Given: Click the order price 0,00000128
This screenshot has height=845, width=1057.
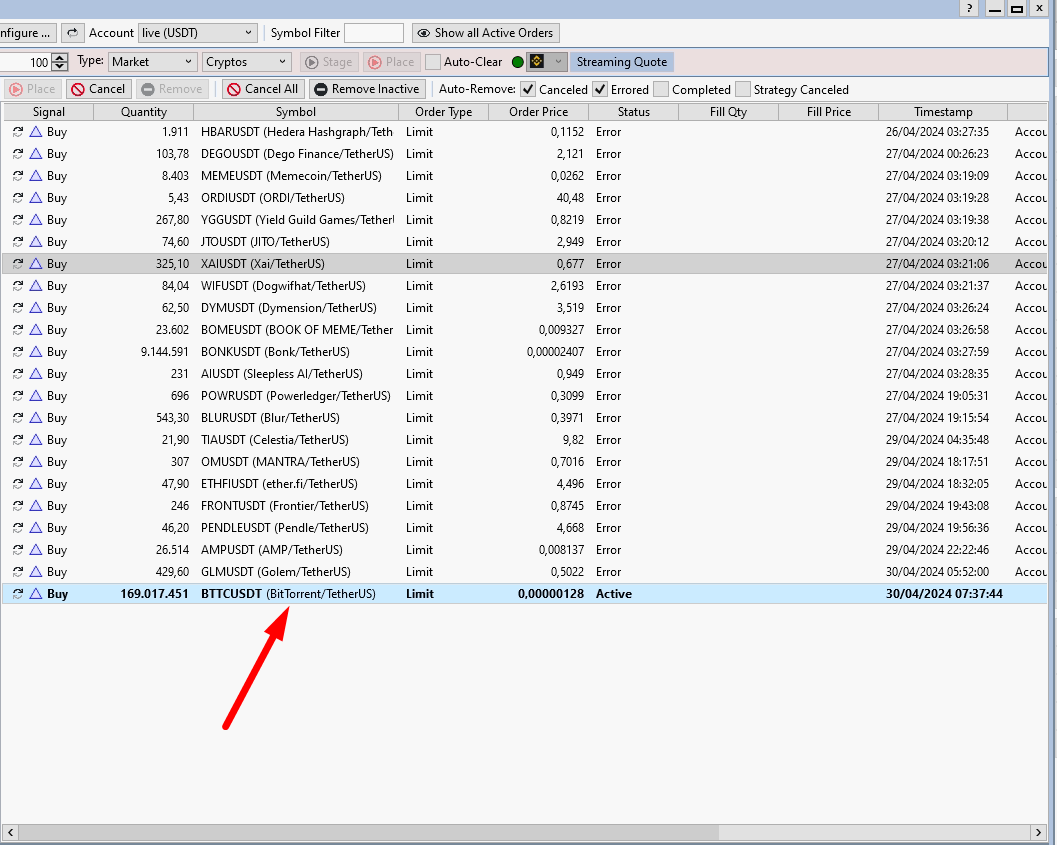Looking at the screenshot, I should coord(551,594).
